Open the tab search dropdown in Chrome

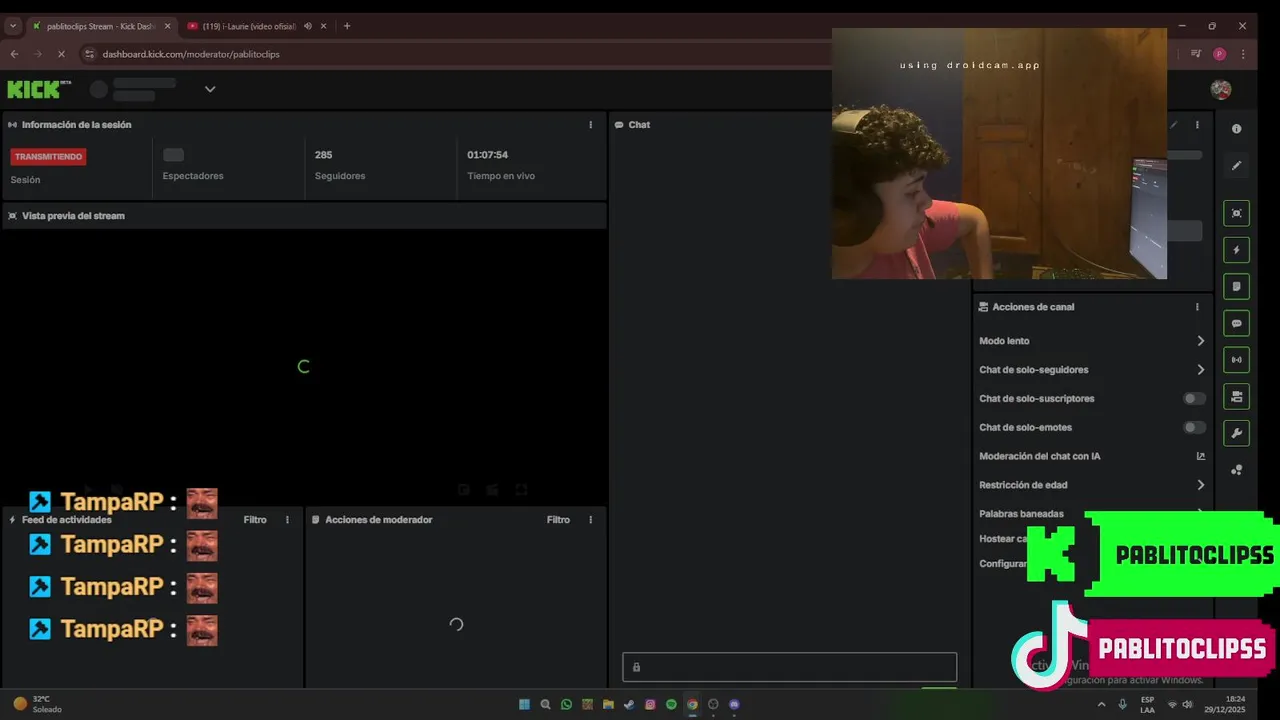coord(13,26)
